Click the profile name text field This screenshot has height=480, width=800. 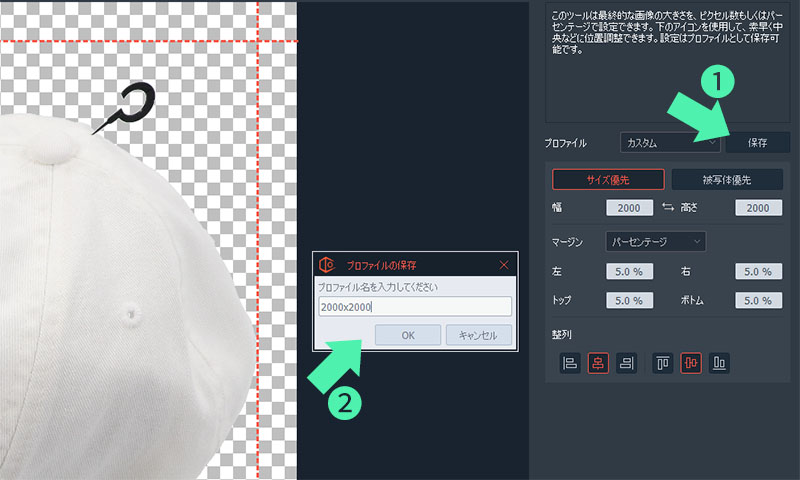[x=414, y=307]
